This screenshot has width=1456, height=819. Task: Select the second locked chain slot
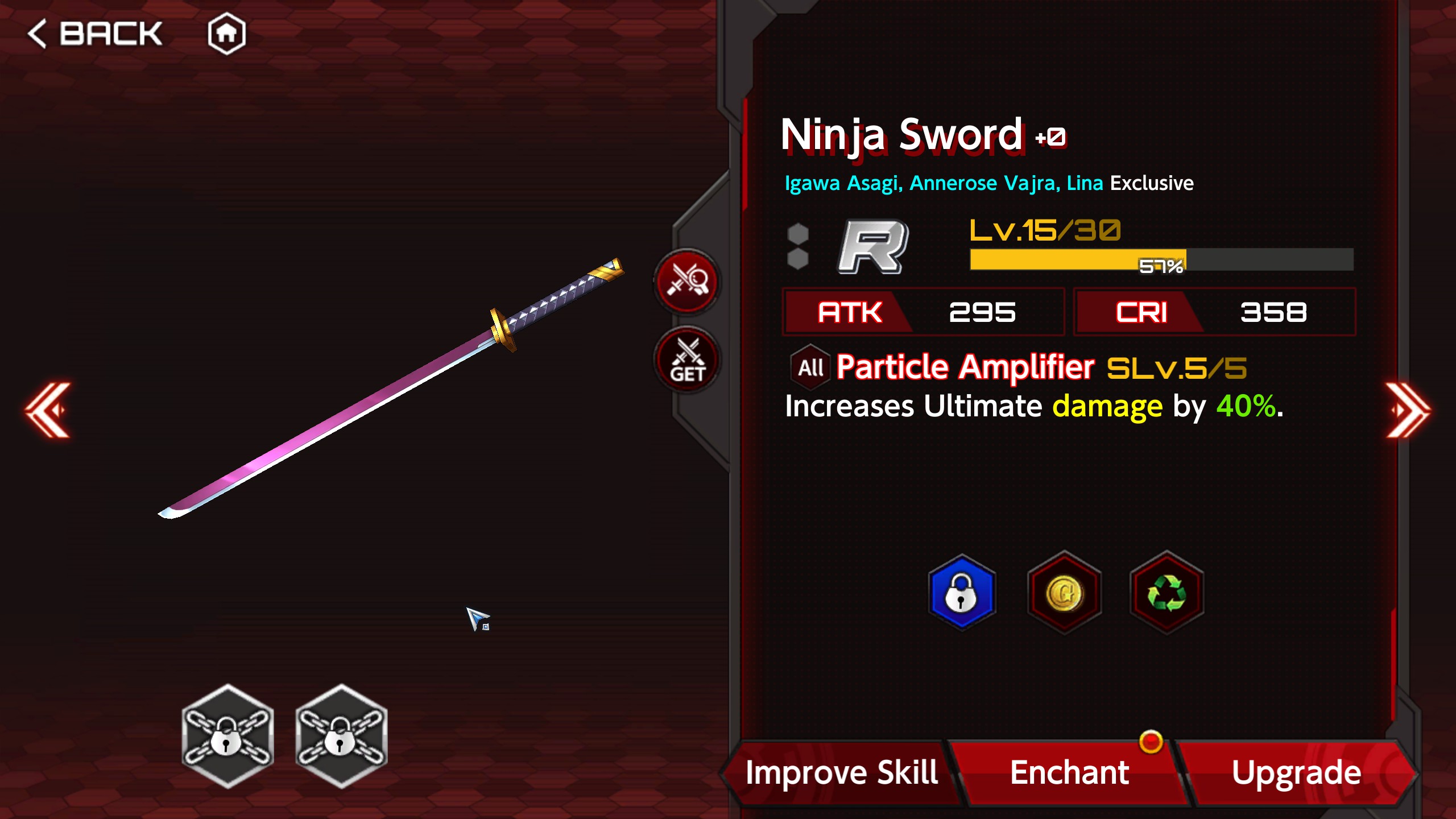click(341, 736)
